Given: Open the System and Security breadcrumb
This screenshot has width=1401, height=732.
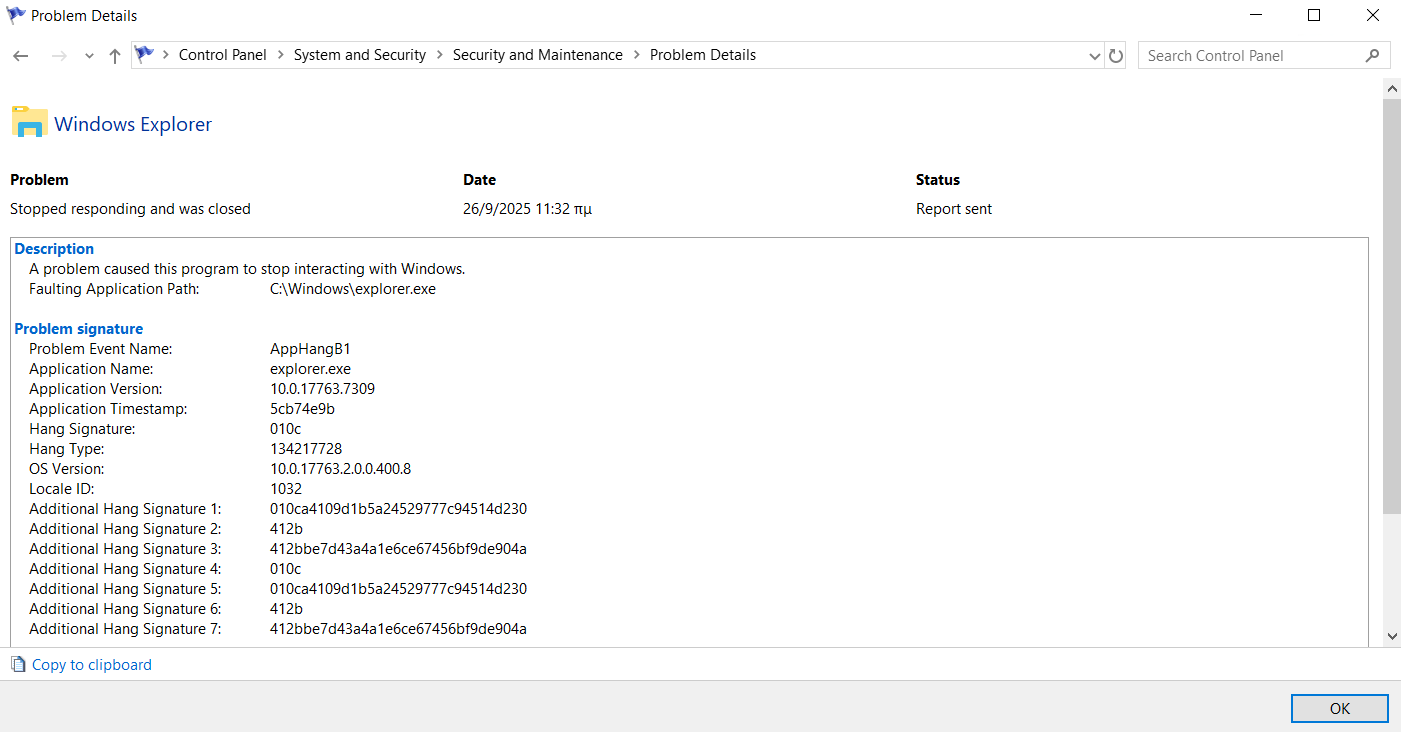Looking at the screenshot, I should pos(360,55).
